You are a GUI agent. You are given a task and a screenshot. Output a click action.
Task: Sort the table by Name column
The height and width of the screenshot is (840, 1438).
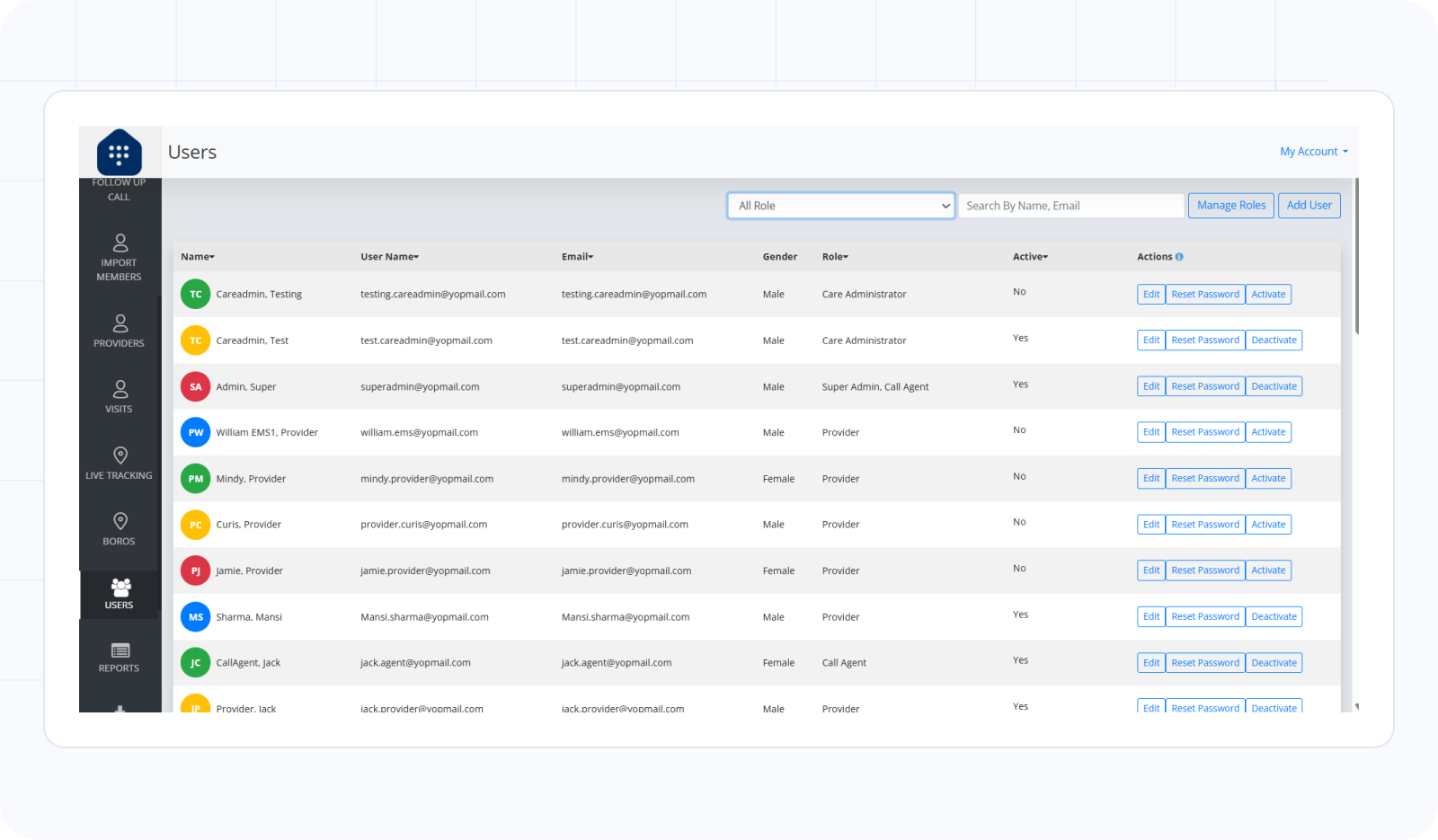click(x=198, y=257)
